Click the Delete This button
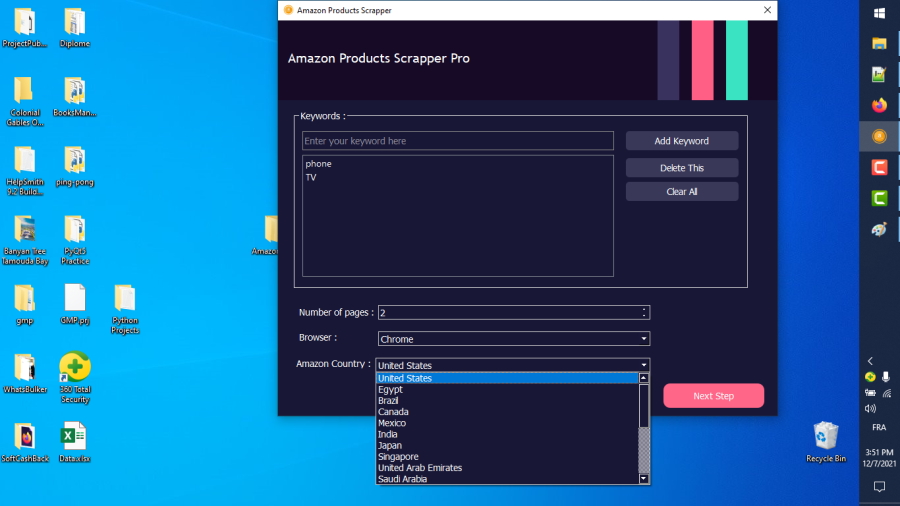This screenshot has height=506, width=900. [x=681, y=168]
